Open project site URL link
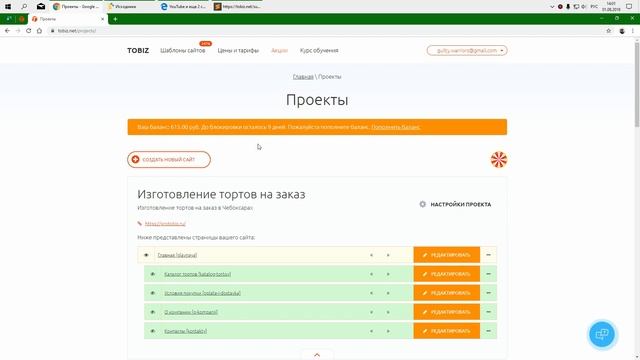 165,224
